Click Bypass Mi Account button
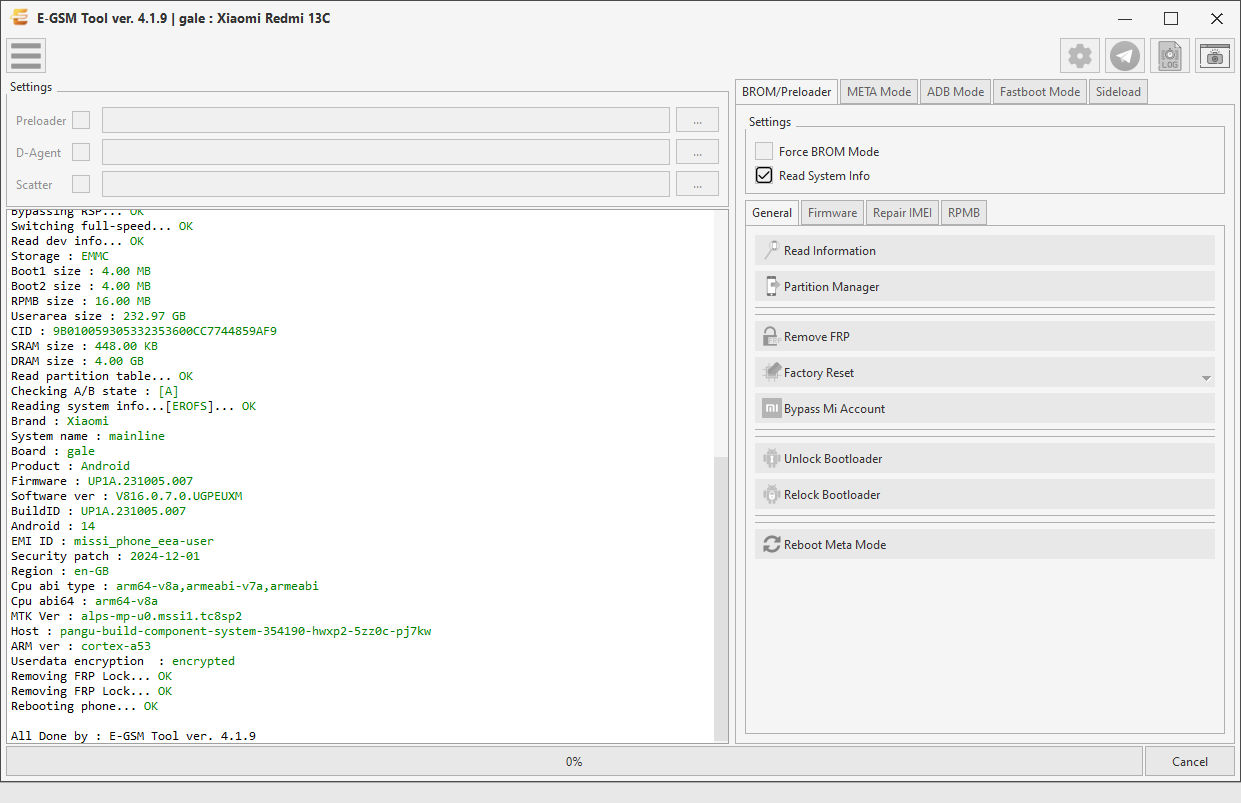 click(x=985, y=409)
